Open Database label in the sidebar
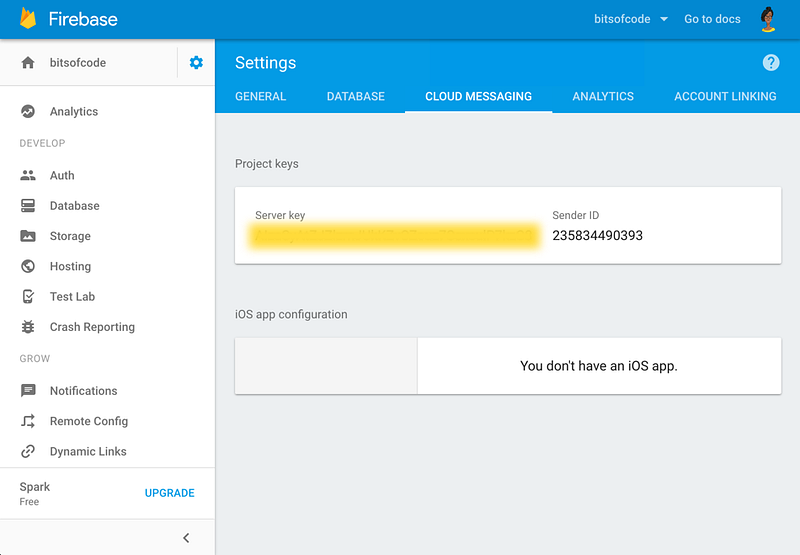800x555 pixels. pyautogui.click(x=74, y=206)
